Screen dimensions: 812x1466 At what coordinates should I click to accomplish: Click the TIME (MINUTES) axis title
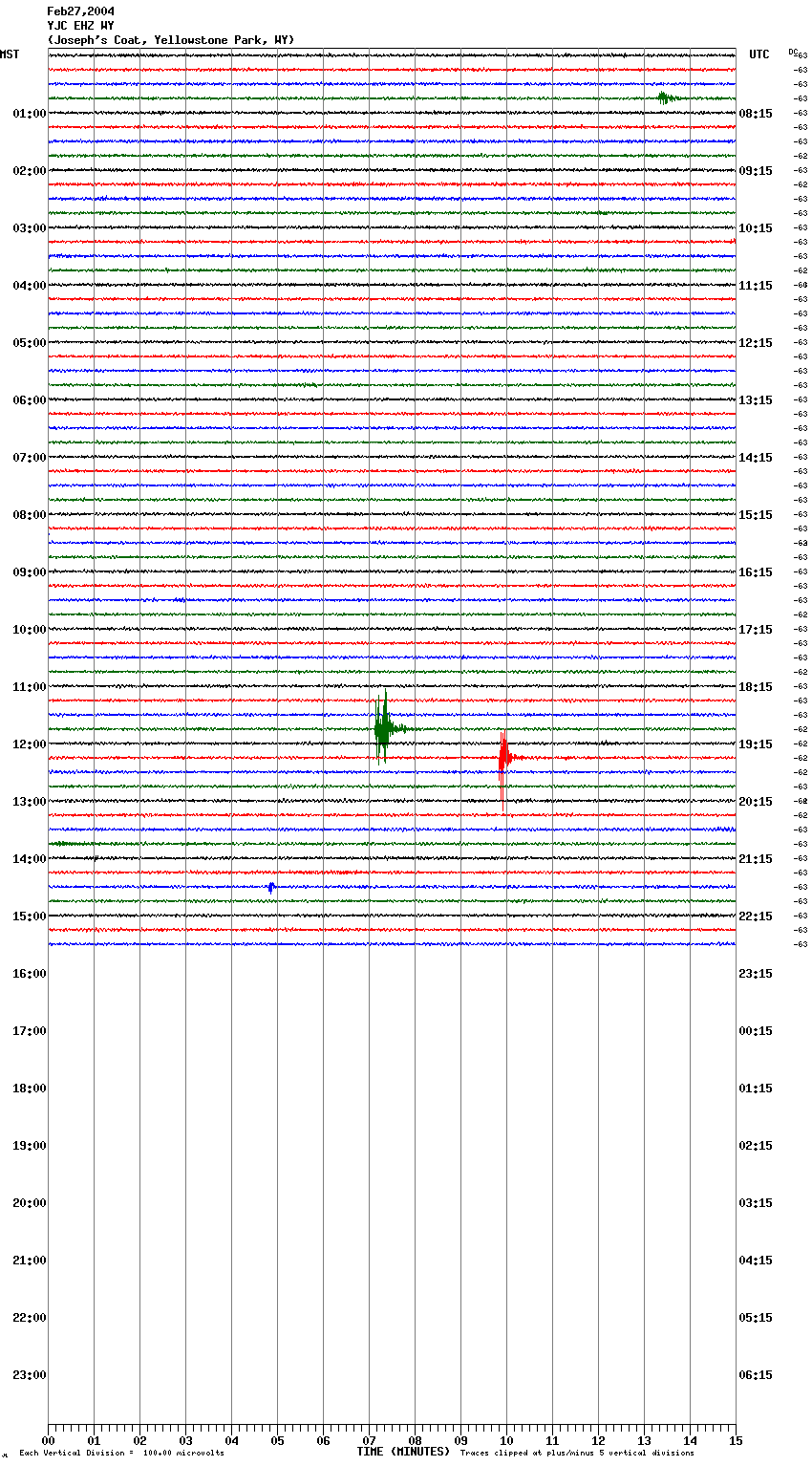pos(403,1452)
